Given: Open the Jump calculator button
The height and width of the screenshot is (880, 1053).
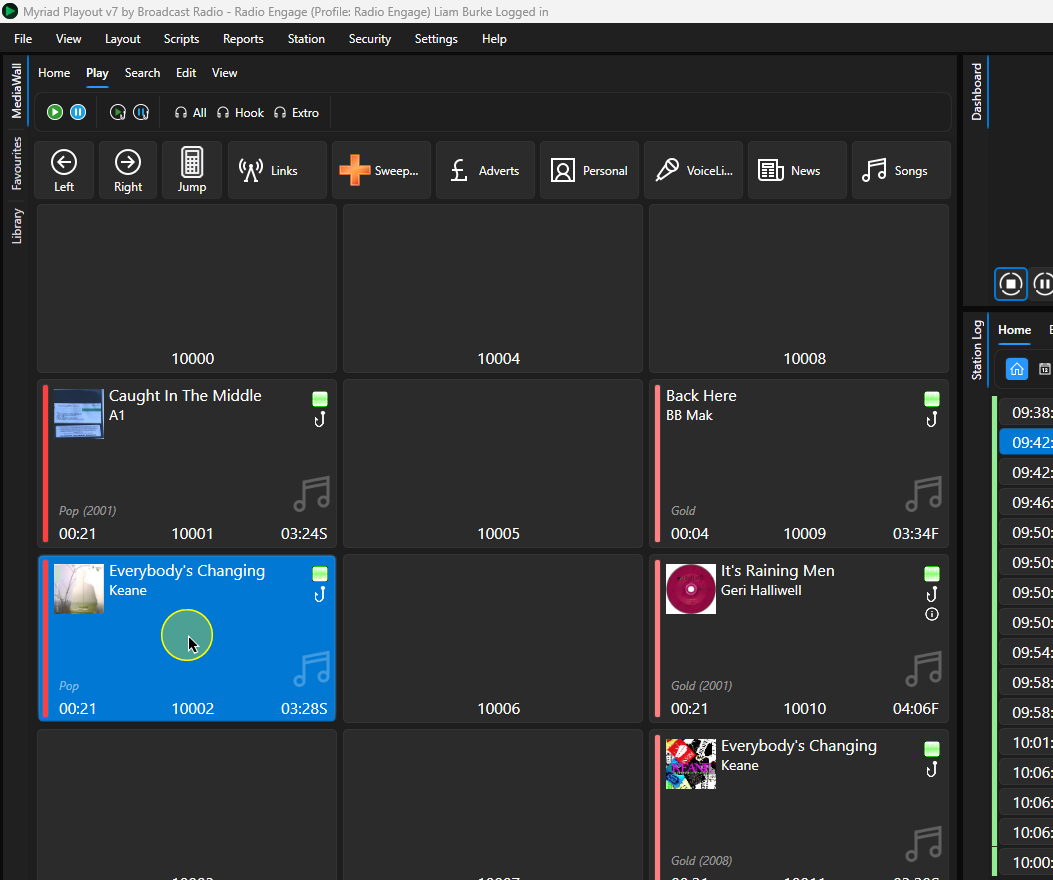Looking at the screenshot, I should (191, 170).
